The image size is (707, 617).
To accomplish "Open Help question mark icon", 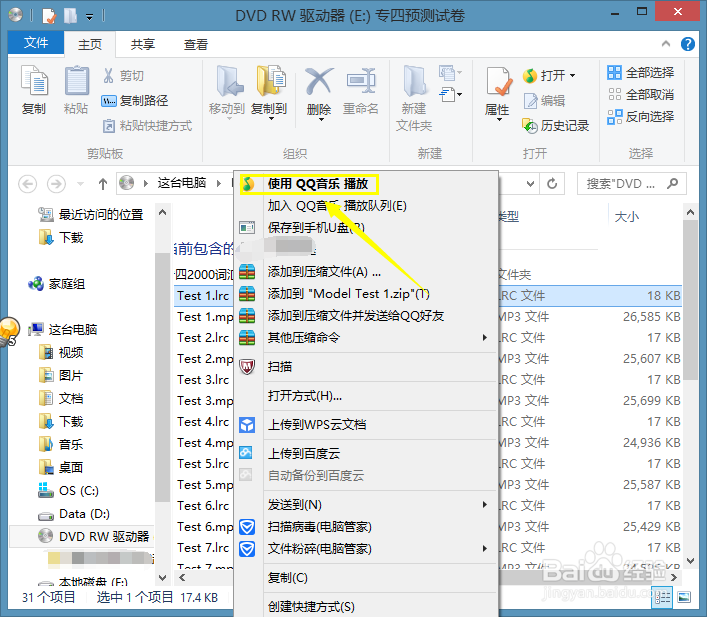I will coord(688,44).
